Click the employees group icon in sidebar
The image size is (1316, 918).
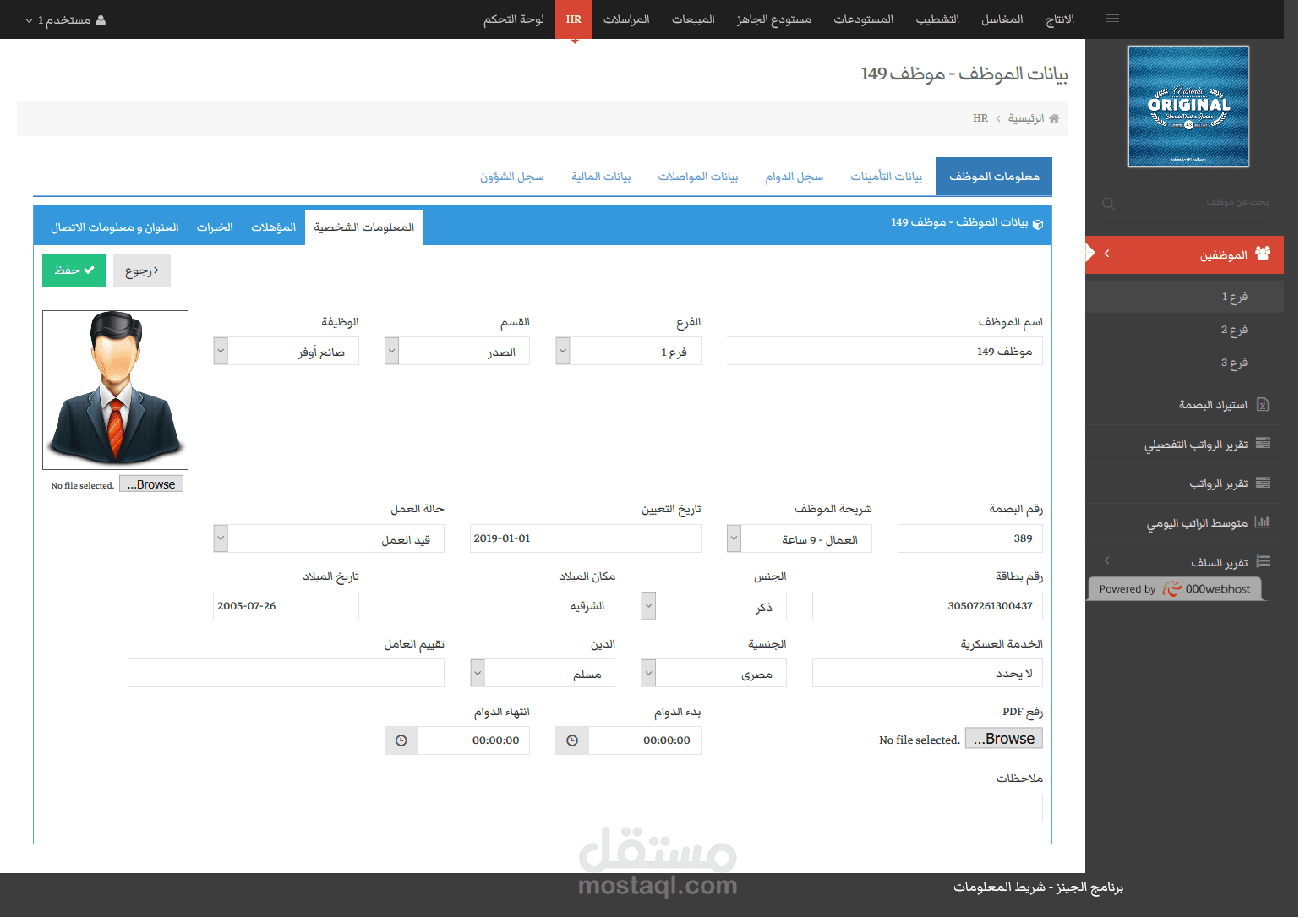1263,254
